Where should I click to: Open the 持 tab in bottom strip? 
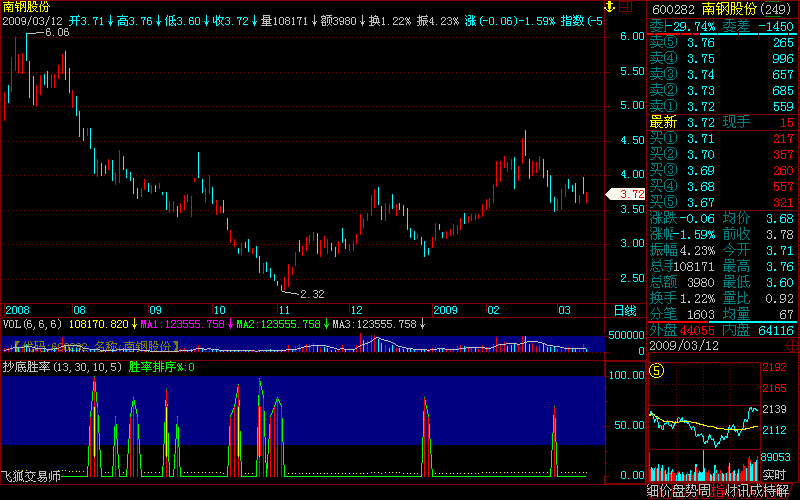pyautogui.click(x=769, y=492)
